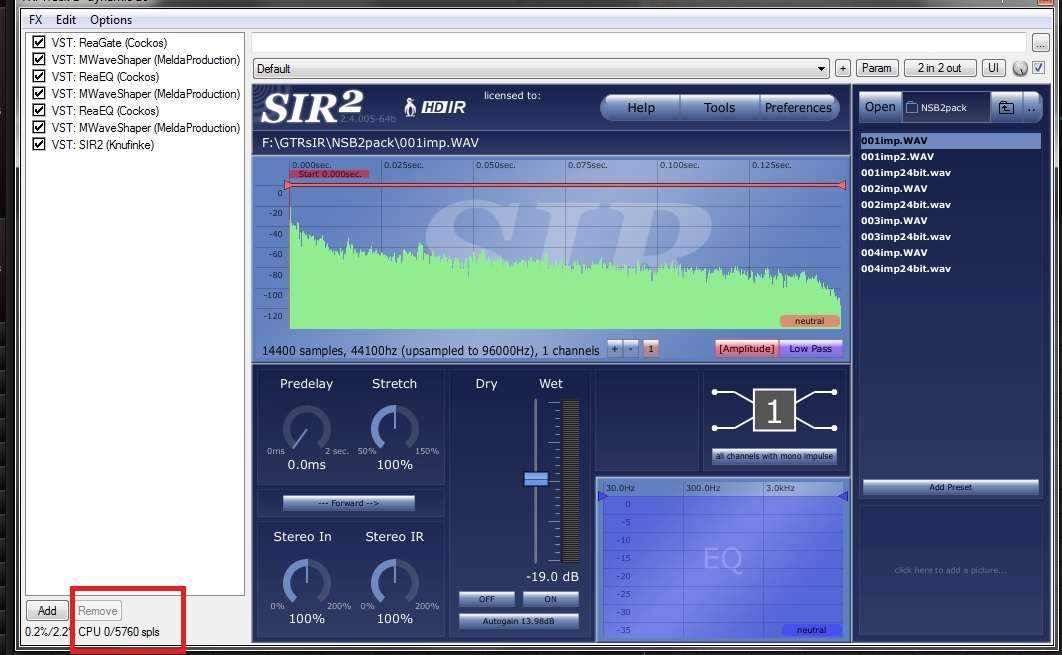The height and width of the screenshot is (655, 1062).
Task: Disable the ReaGate plugin checkbox
Action: pos(39,43)
